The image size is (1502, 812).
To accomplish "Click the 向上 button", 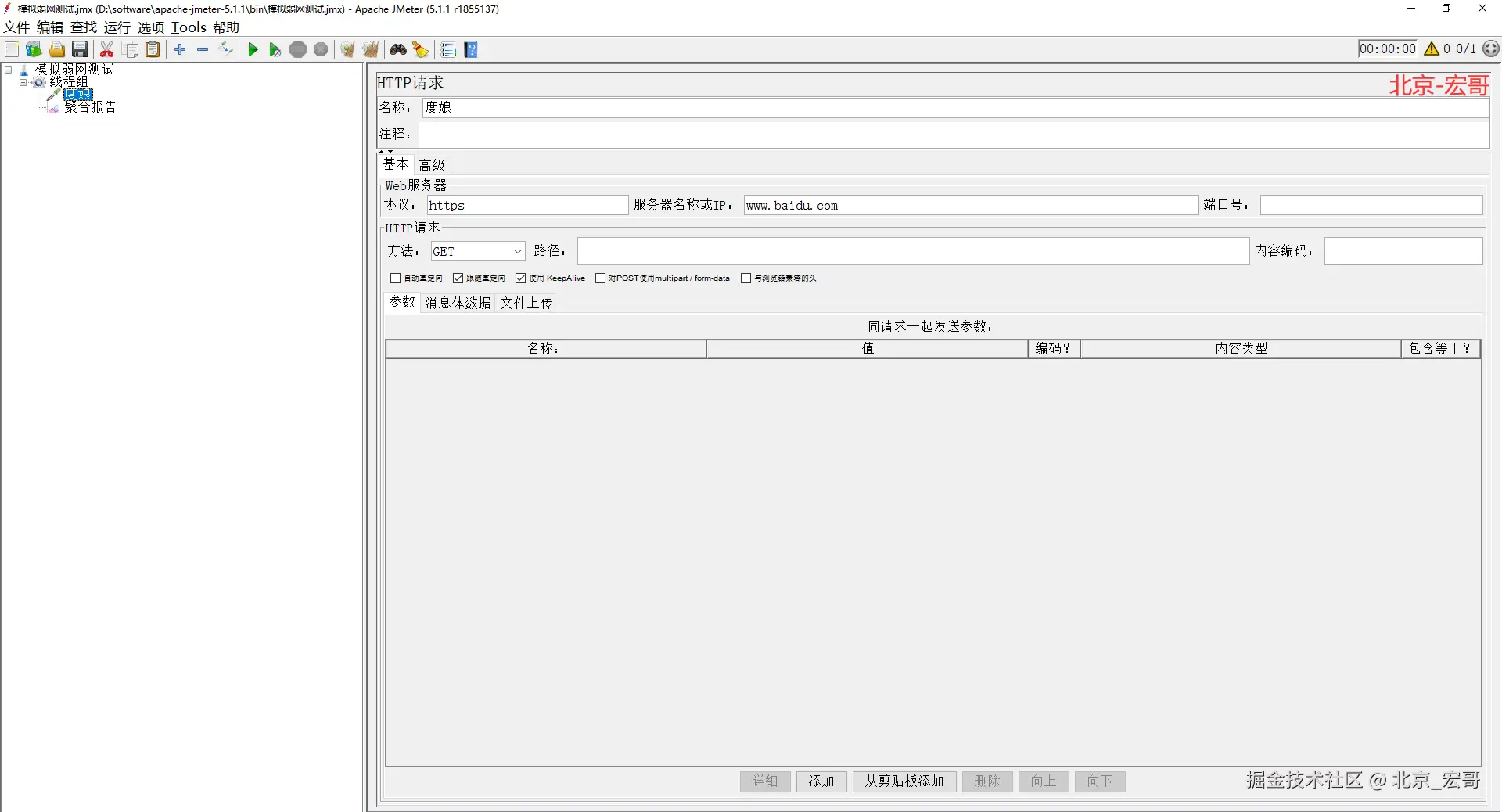I will [1044, 781].
